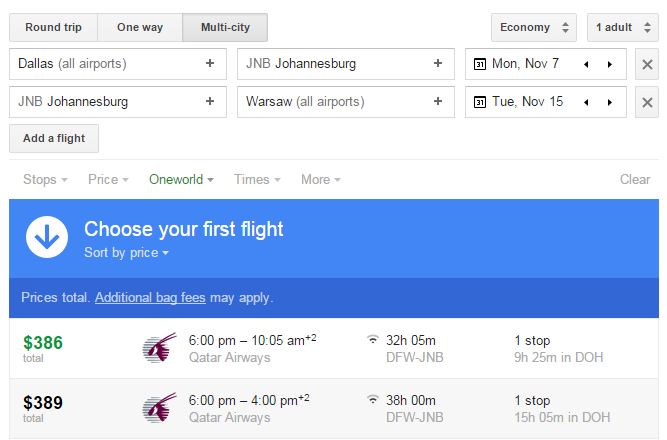This screenshot has width=667, height=440.
Task: Click the calendar icon beside Tue, Nov 15
Action: (479, 102)
